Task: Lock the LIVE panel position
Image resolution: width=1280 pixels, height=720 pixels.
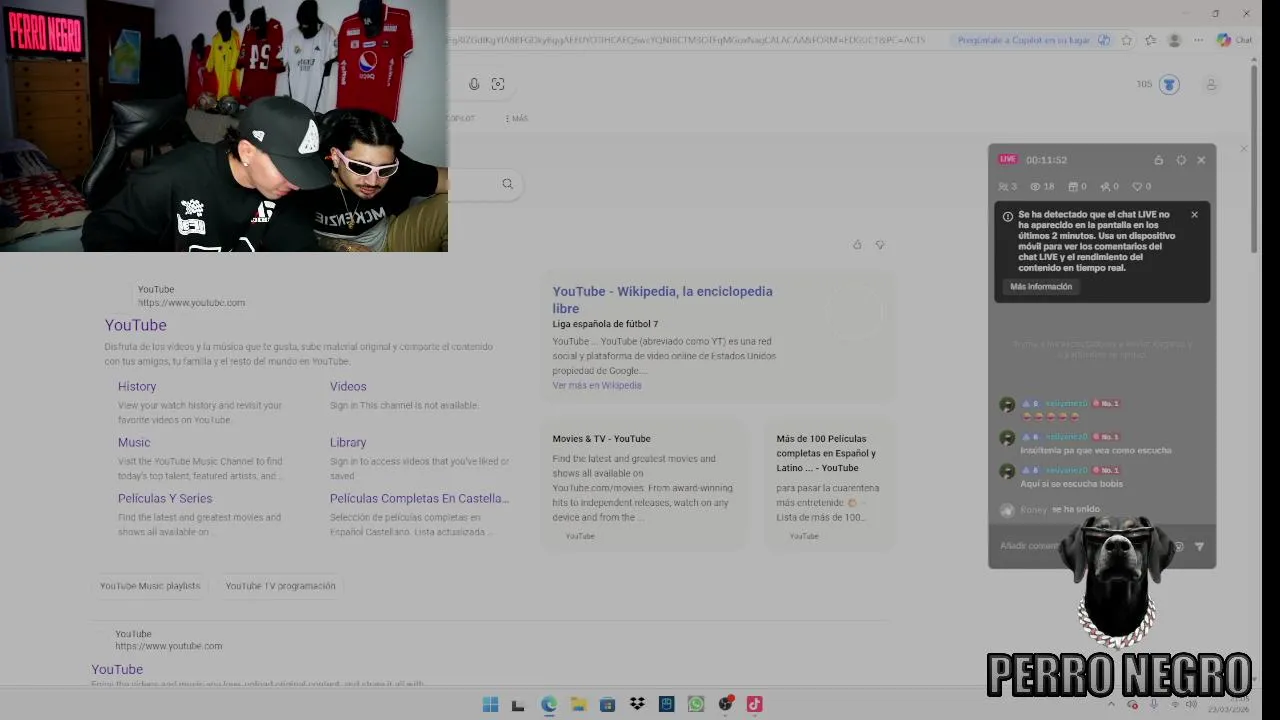Action: [x=1158, y=160]
